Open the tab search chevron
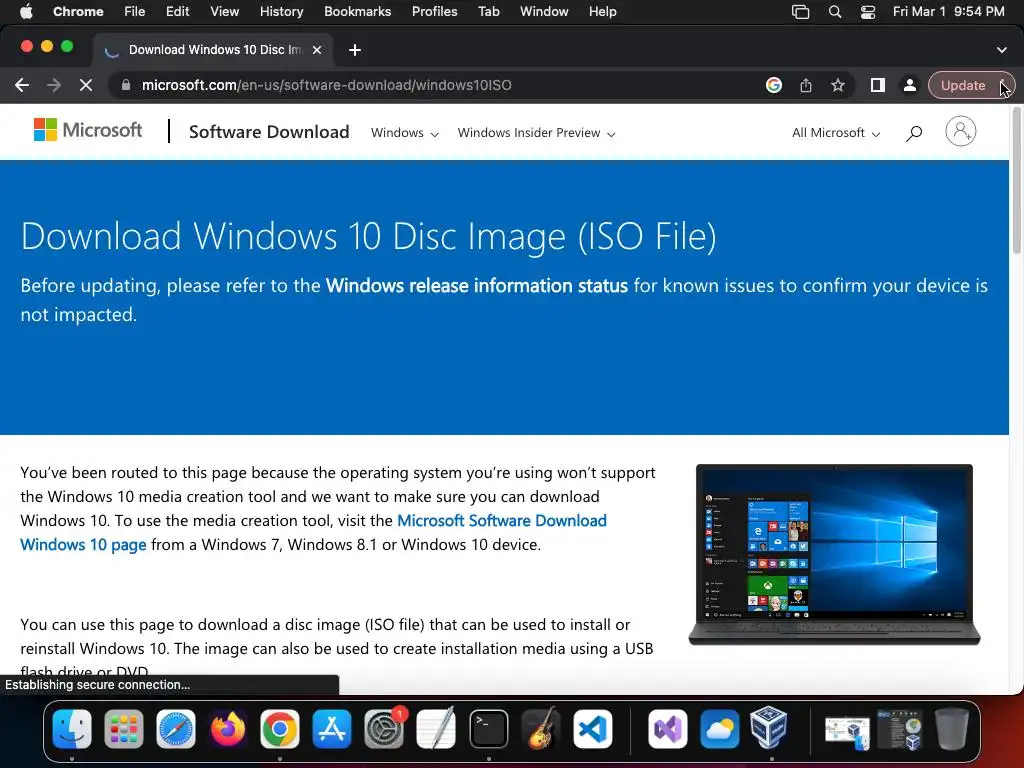 coord(1002,50)
